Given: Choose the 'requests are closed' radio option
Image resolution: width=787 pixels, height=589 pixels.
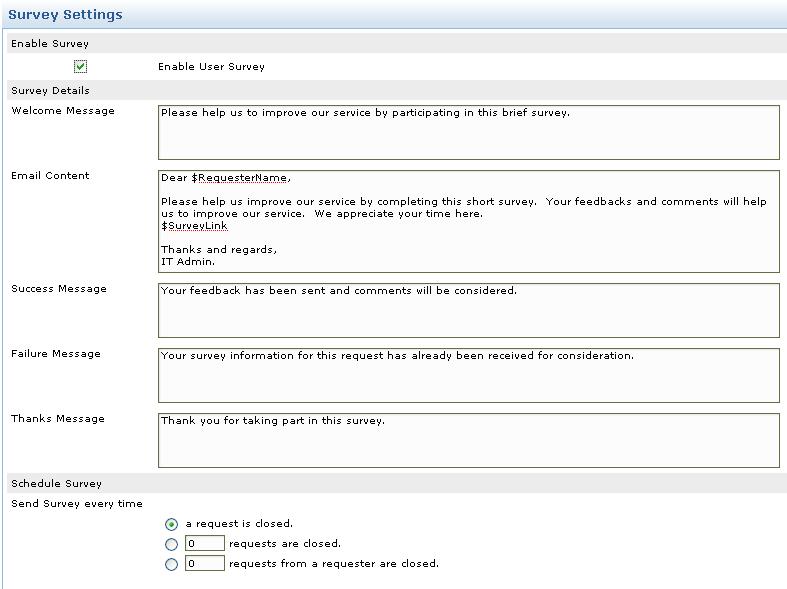Looking at the screenshot, I should 172,544.
